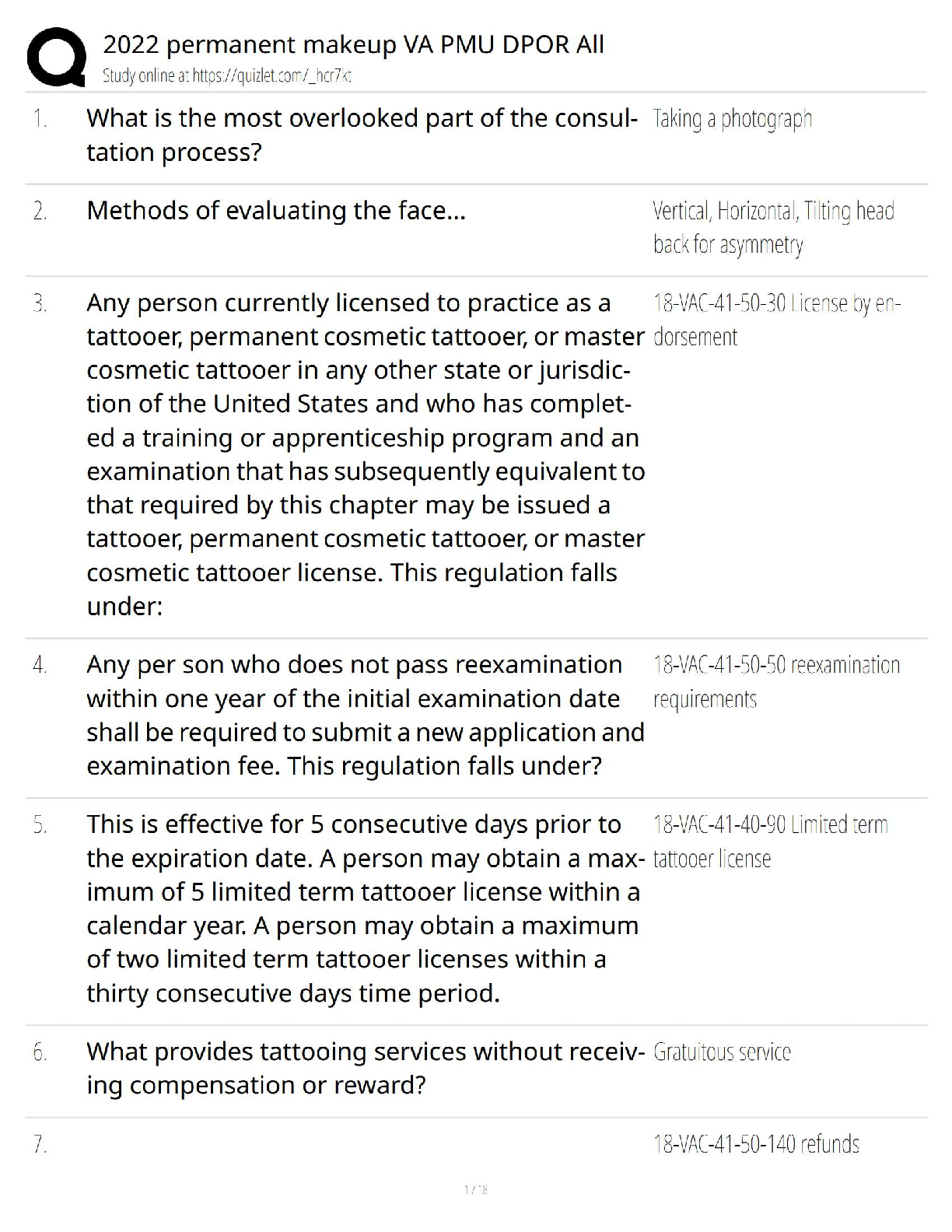
Task: Select '18-VAC-41-50-50 reexamination requirements' answer
Action: coord(775,681)
